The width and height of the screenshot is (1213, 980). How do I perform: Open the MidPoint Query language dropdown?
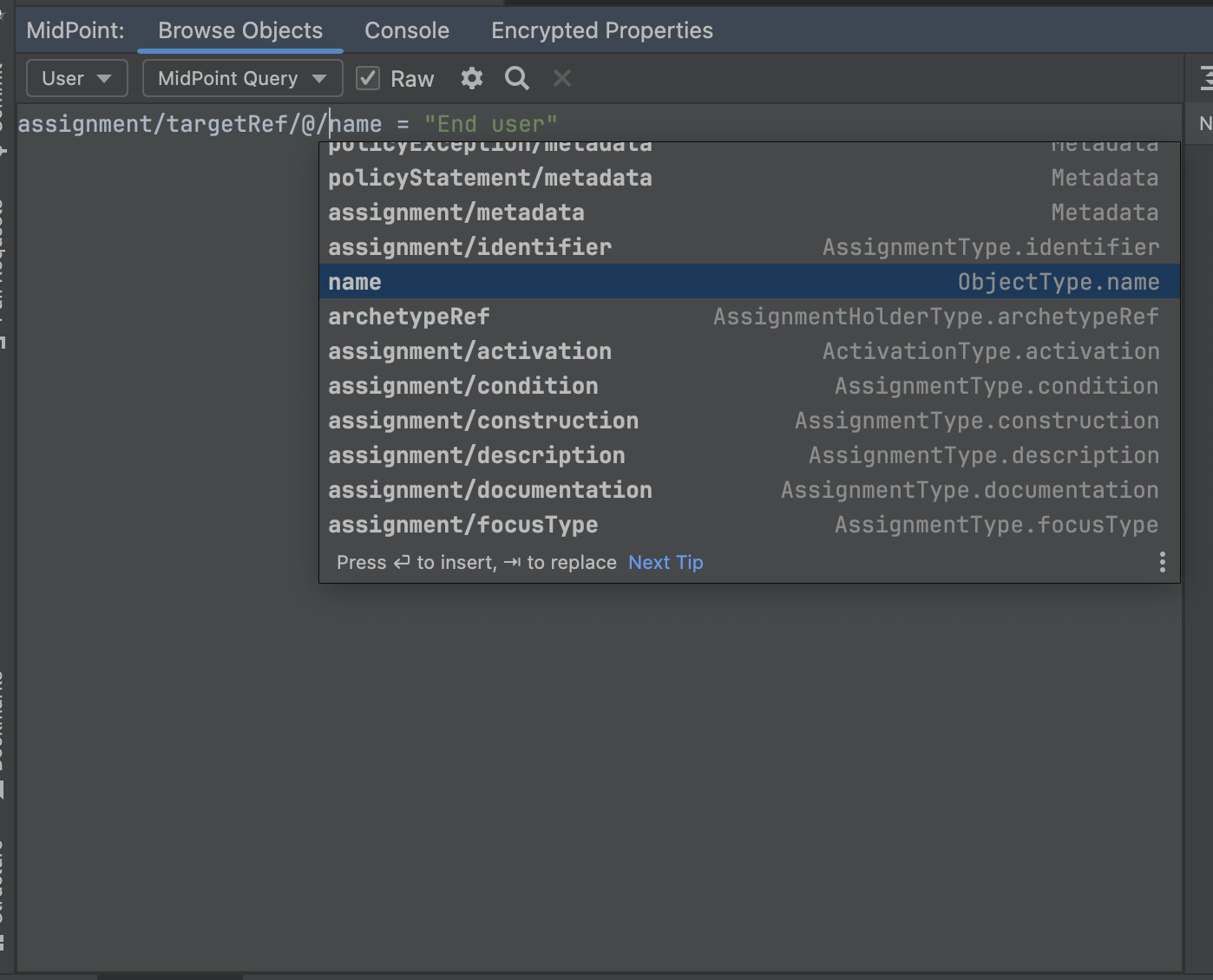pos(241,78)
